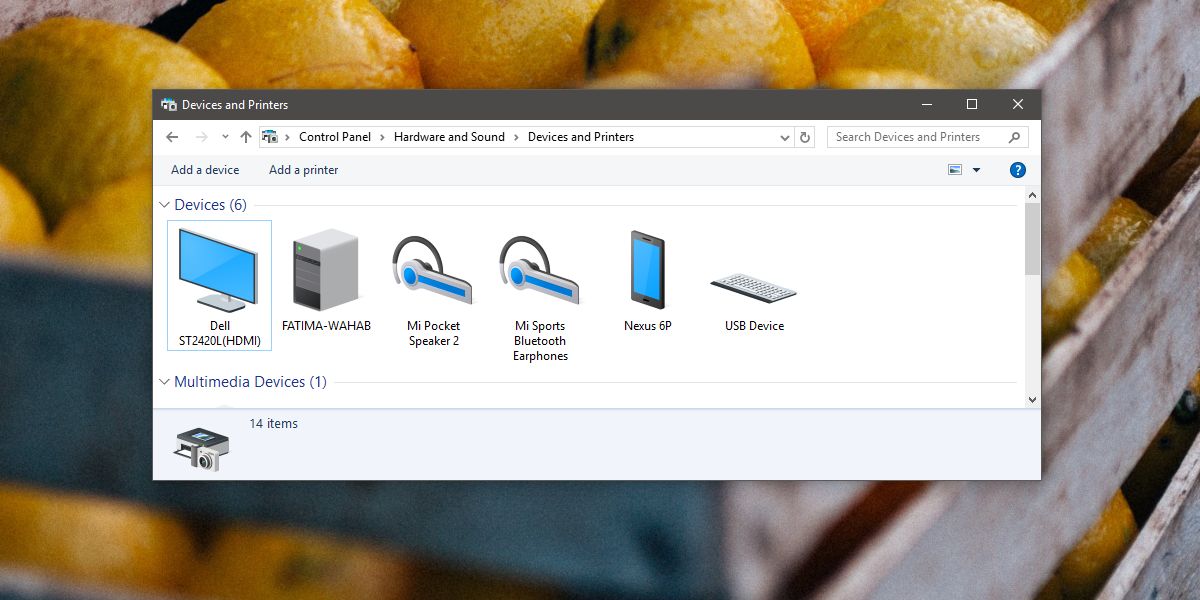This screenshot has width=1200, height=600.
Task: Select the Dell ST2420L(HDMI) monitor device
Action: 219,286
